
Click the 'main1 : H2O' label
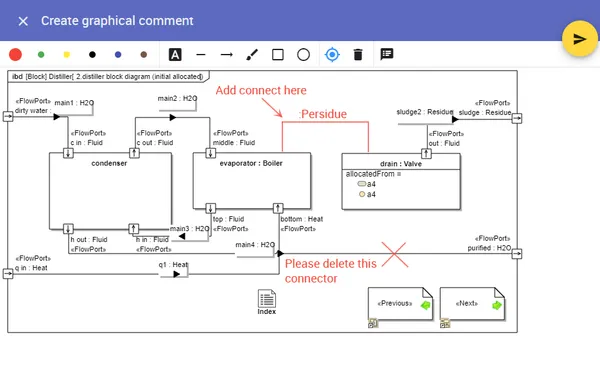click(74, 103)
